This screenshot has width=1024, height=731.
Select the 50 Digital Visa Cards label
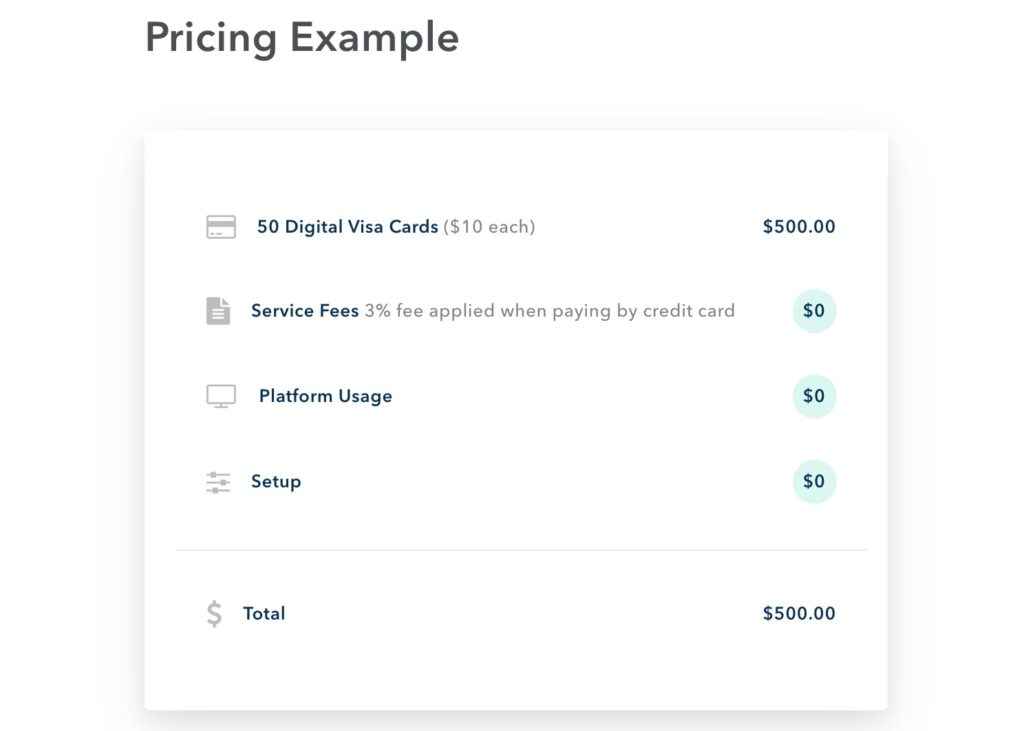347,227
